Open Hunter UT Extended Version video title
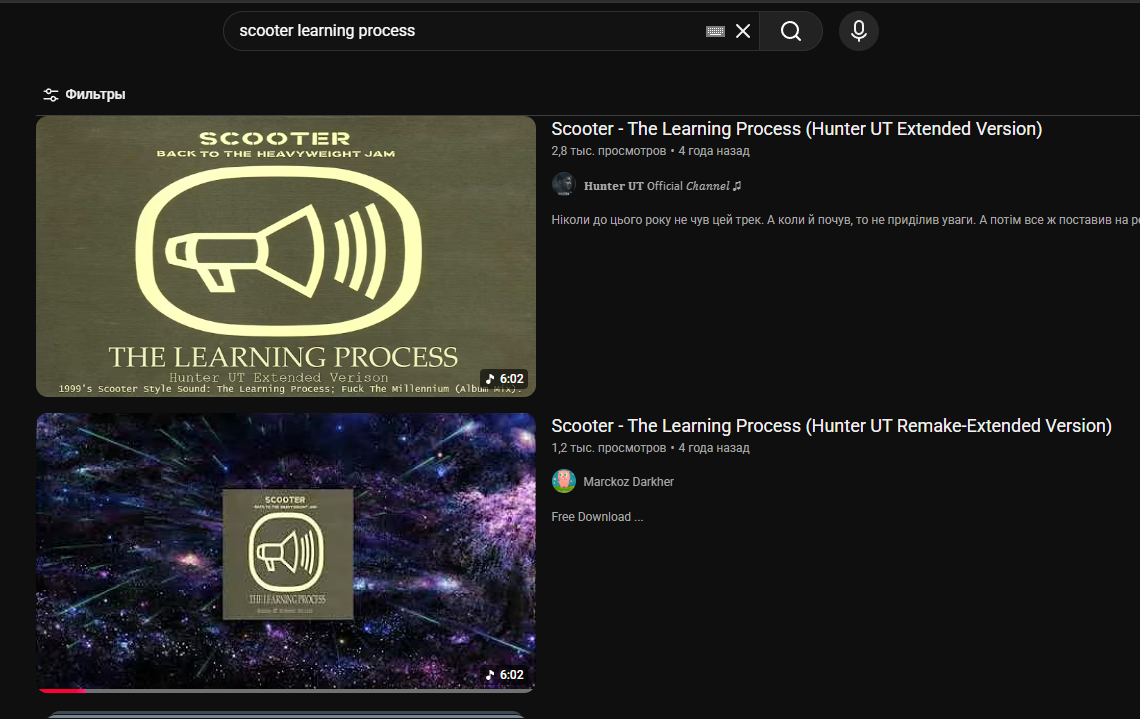This screenshot has height=719, width=1140. 796,129
